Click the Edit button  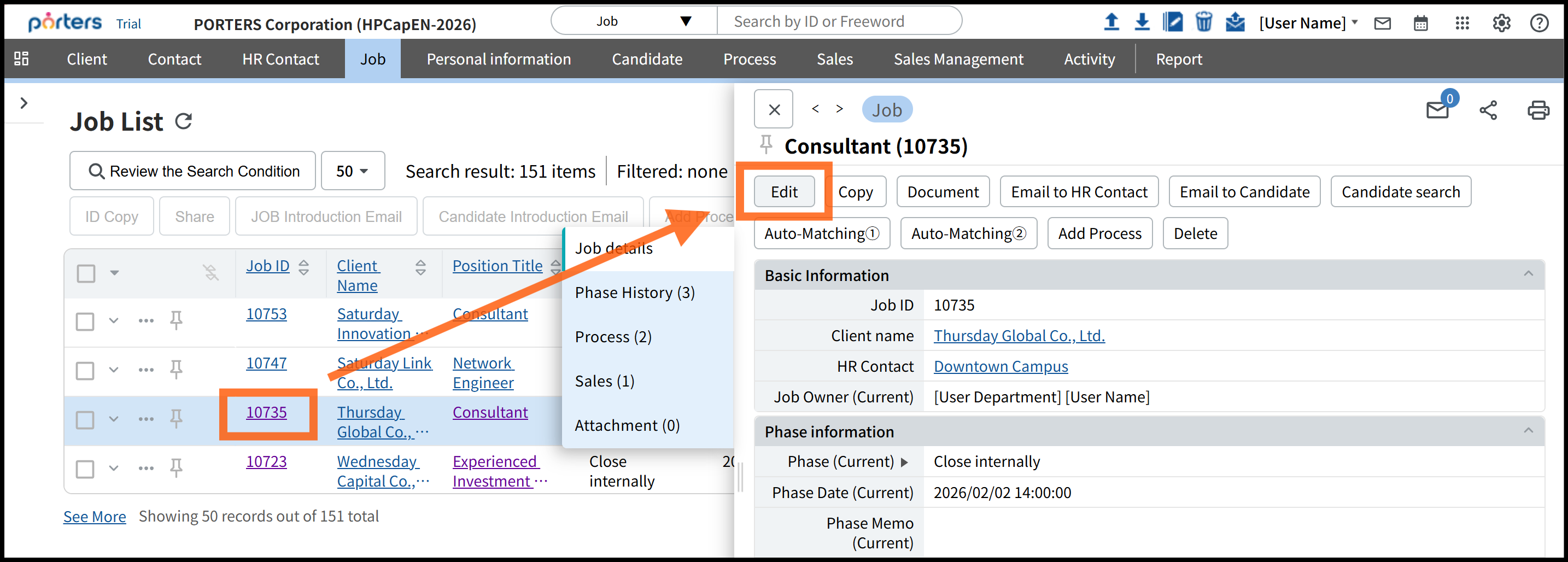coord(783,192)
